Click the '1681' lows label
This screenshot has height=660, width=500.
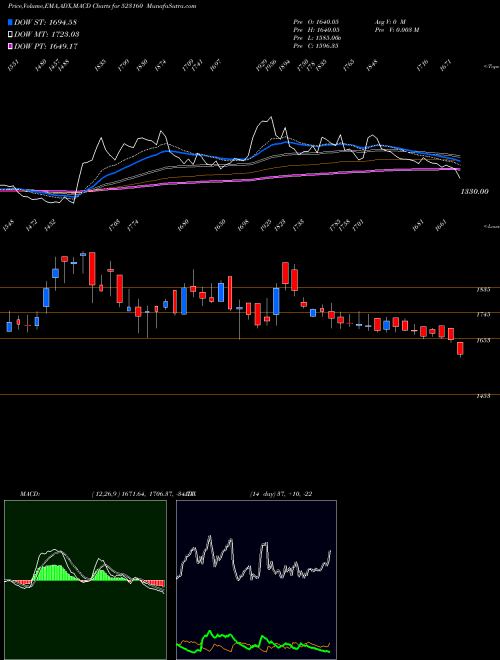[418, 226]
